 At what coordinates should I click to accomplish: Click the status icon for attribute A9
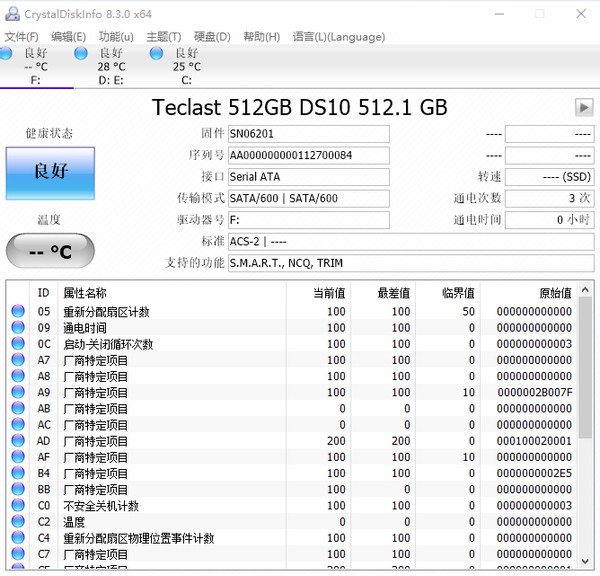point(18,392)
